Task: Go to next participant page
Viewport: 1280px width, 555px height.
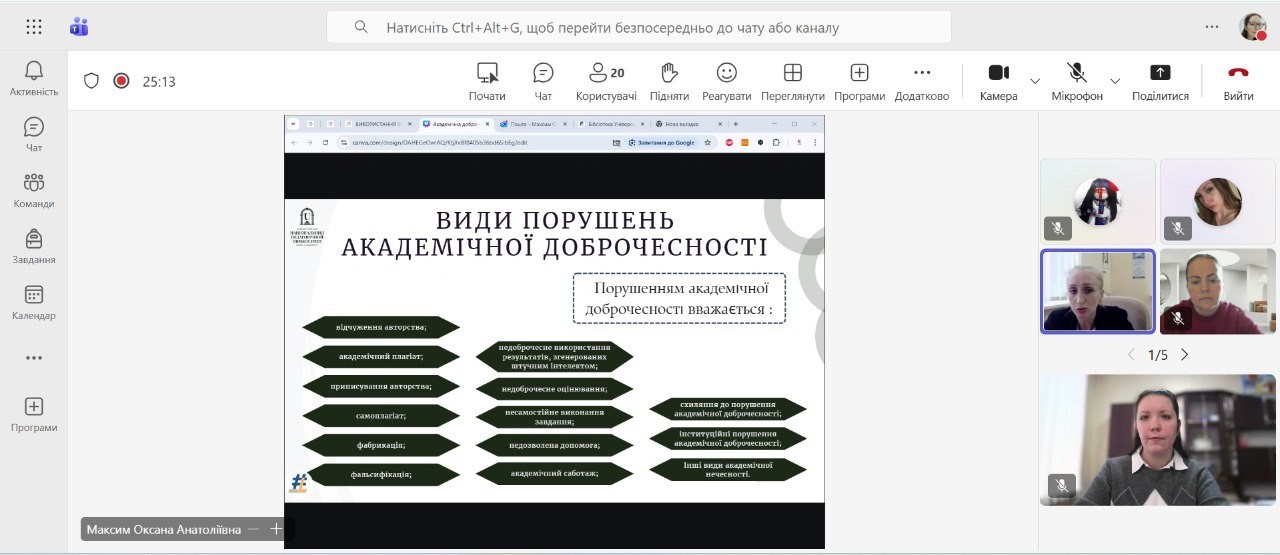Action: click(1185, 355)
